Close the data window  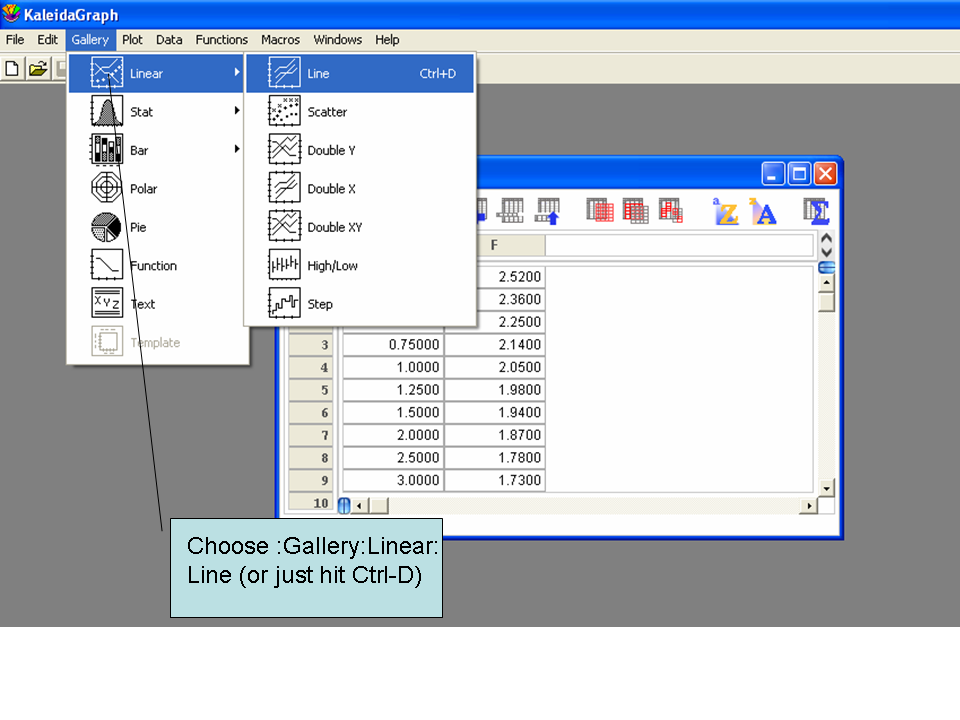[x=825, y=174]
